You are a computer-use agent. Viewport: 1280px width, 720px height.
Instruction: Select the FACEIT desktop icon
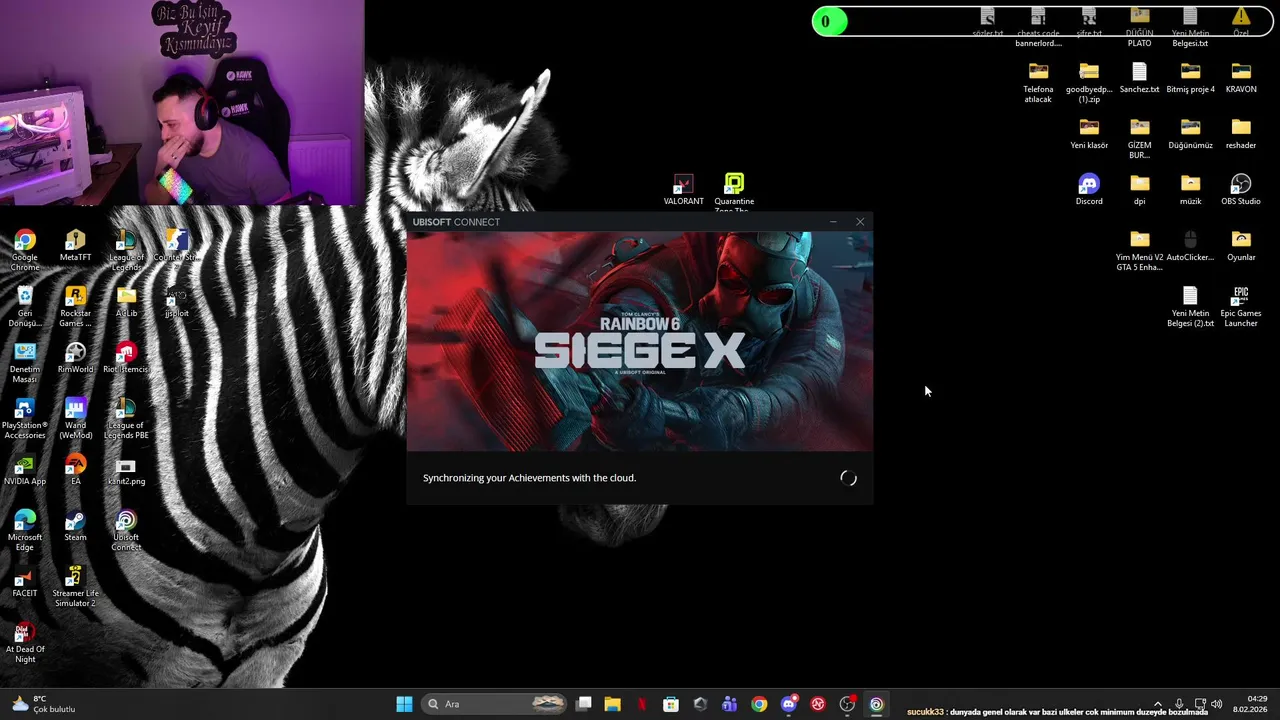click(25, 582)
